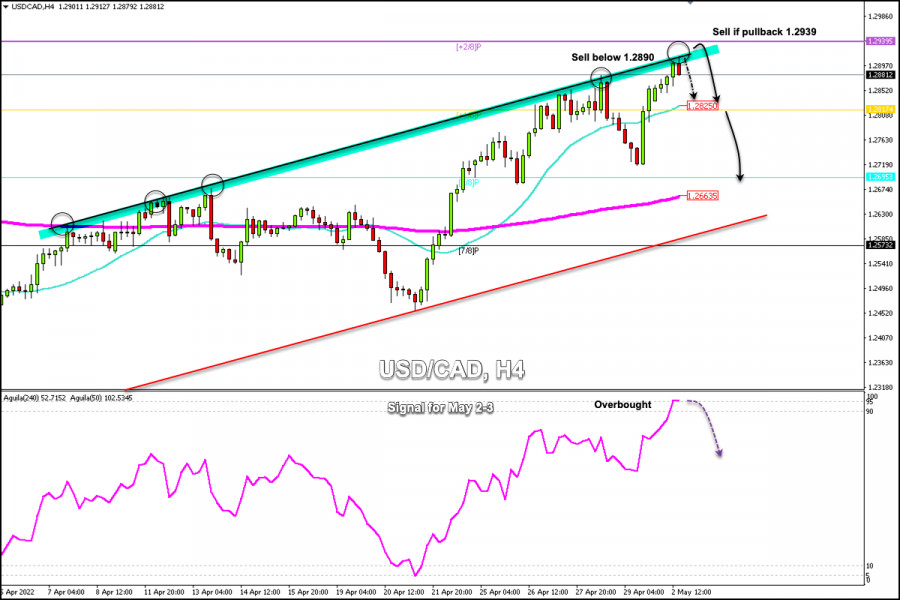Click the 90 level on oscillator scale
900x600 pixels.
coord(870,412)
